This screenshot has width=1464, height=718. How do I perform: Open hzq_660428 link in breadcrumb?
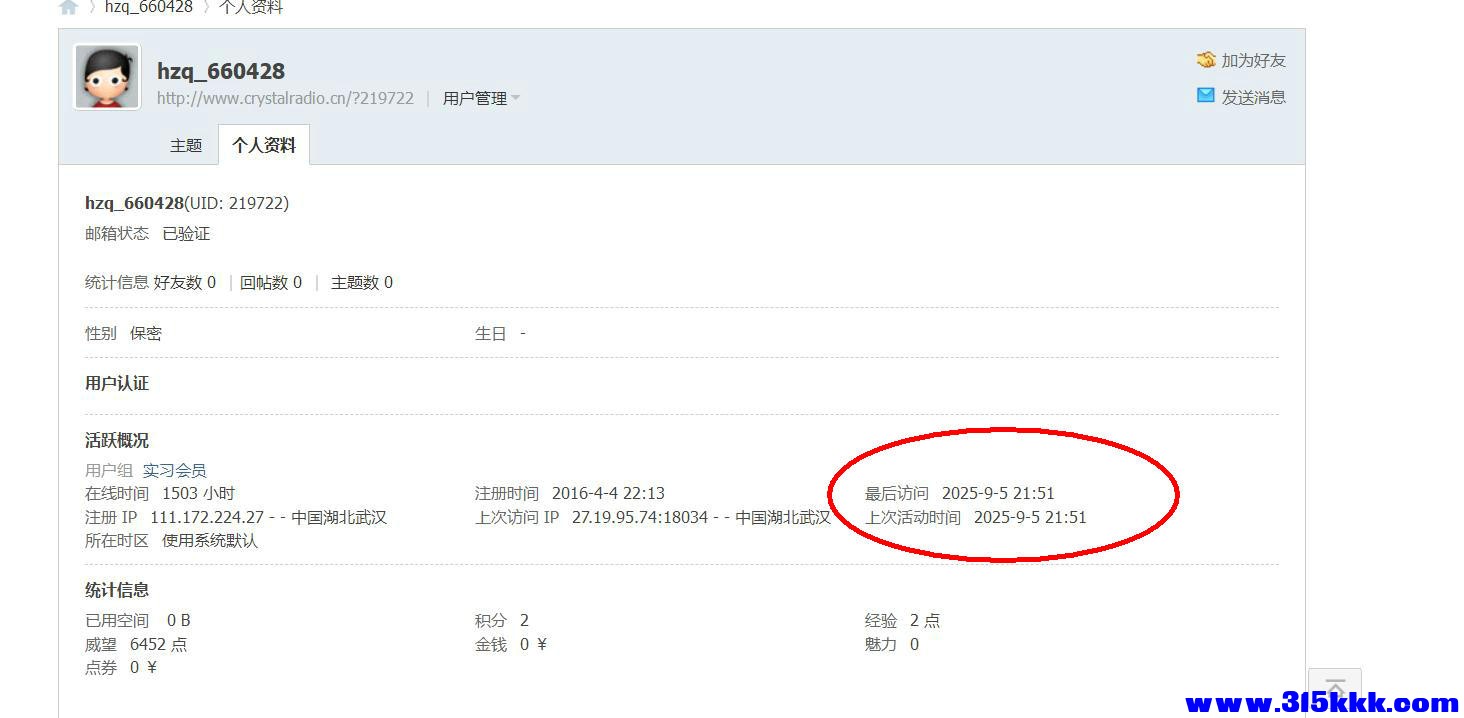tap(148, 7)
